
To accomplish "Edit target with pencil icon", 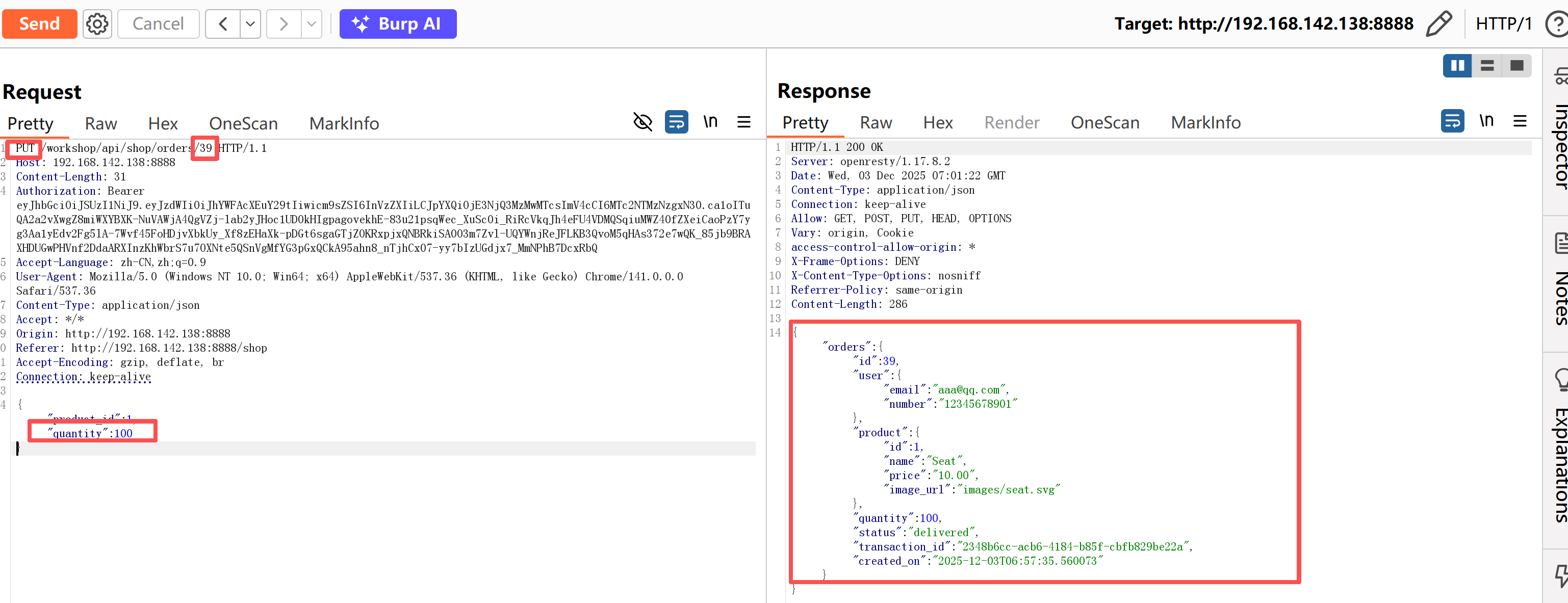I will [1438, 24].
